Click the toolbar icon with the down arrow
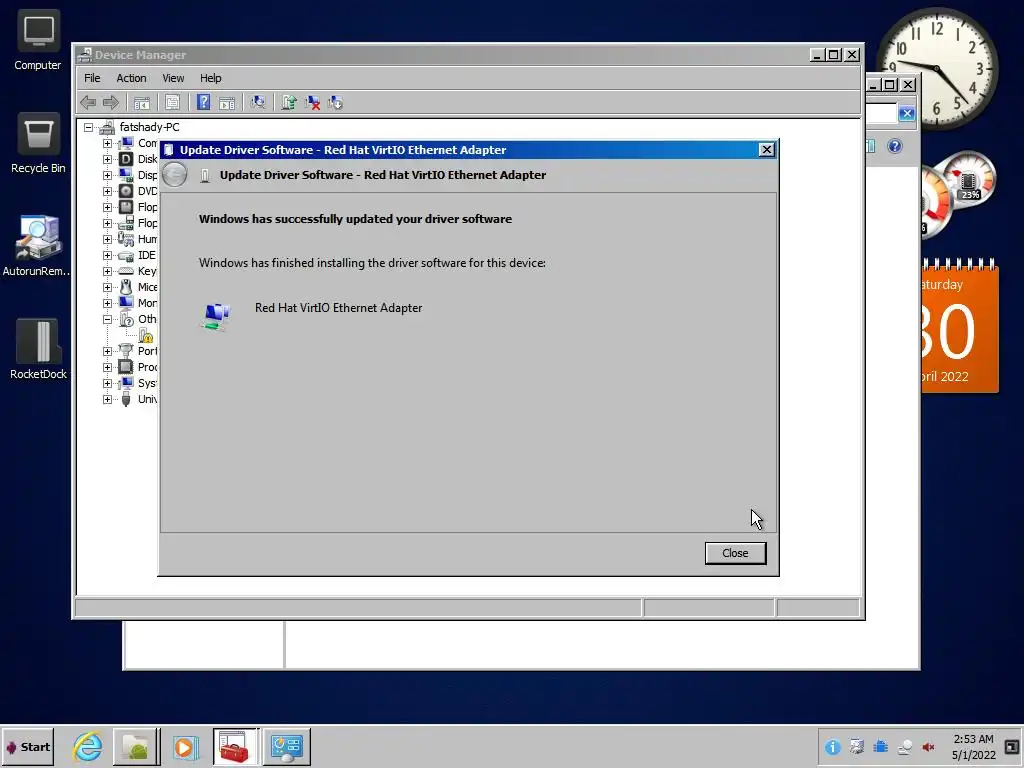Viewport: 1024px width, 768px height. pos(336,103)
